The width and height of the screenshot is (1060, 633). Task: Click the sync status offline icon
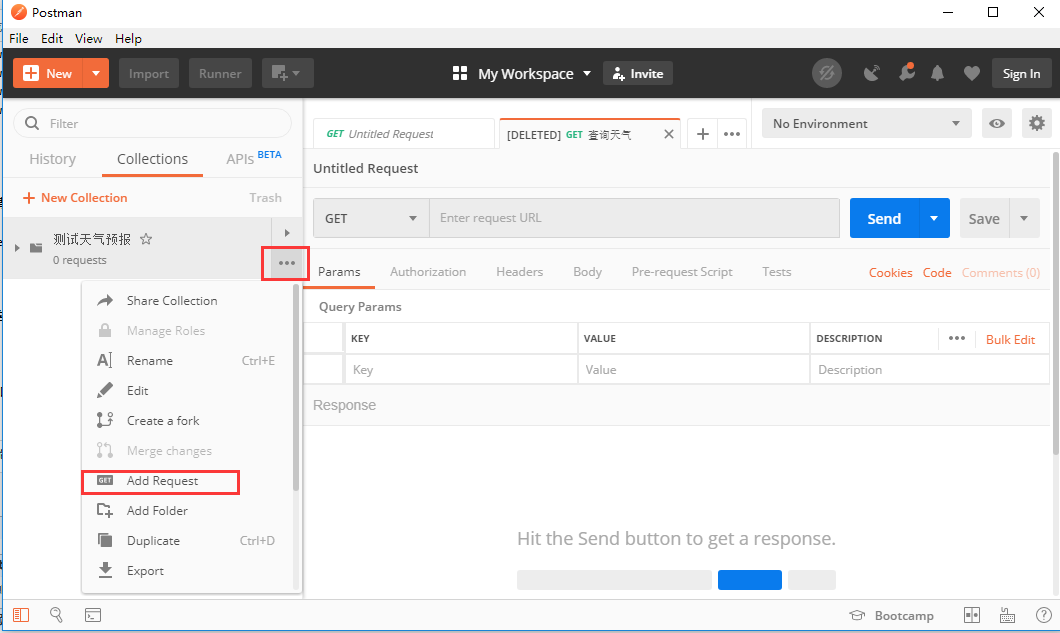click(x=826, y=73)
